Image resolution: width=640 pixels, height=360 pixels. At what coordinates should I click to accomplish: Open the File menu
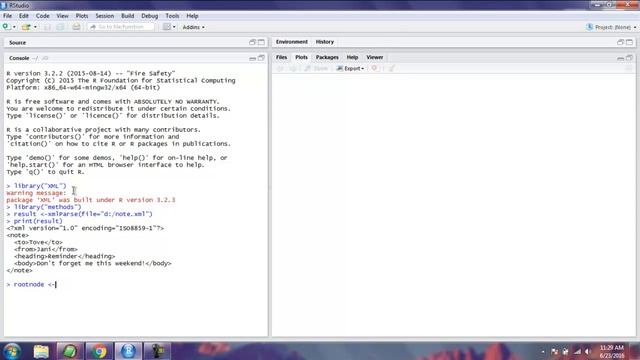coord(7,16)
